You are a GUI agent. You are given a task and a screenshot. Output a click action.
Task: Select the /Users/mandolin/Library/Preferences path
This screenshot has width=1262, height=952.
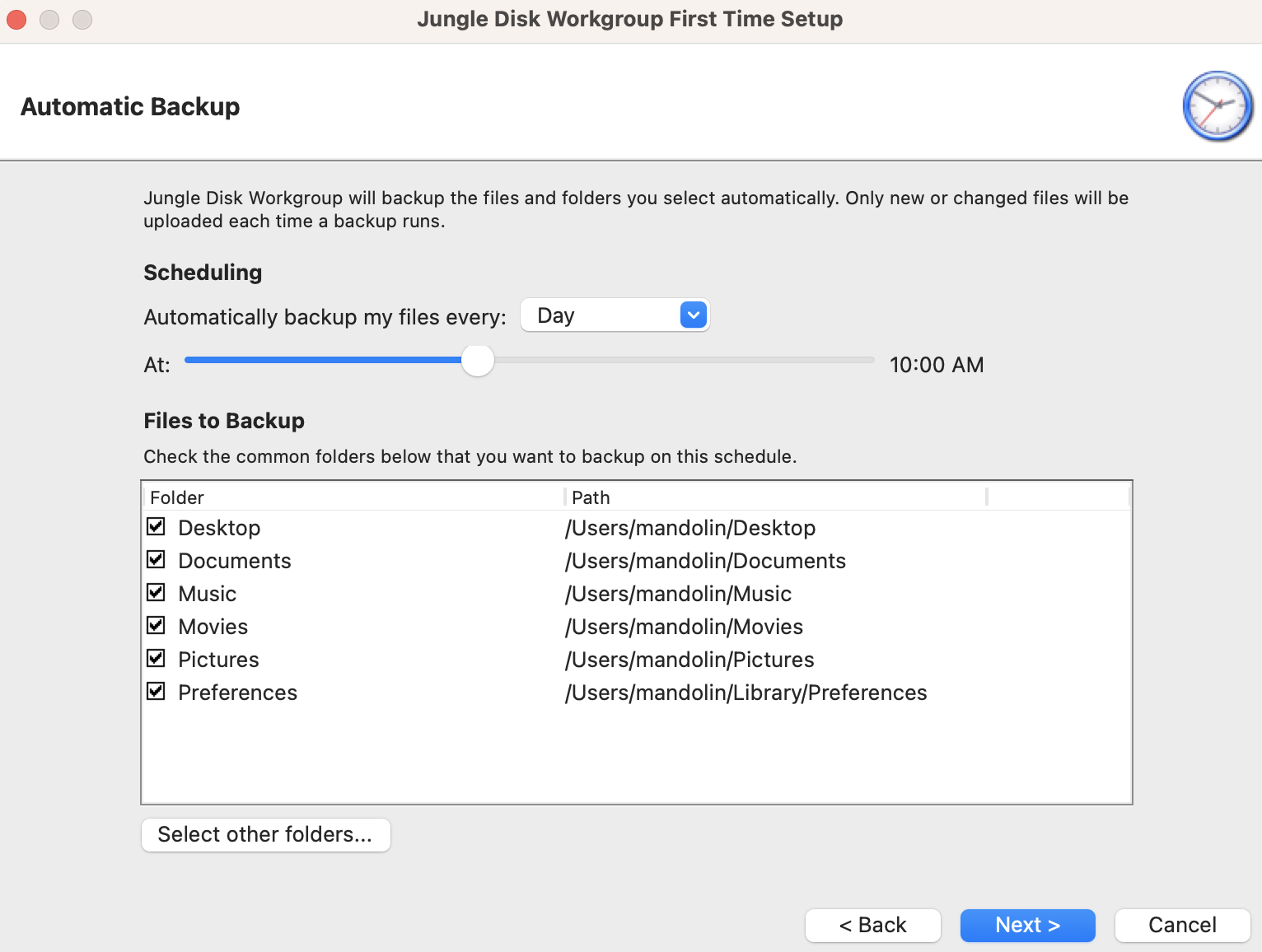click(746, 693)
